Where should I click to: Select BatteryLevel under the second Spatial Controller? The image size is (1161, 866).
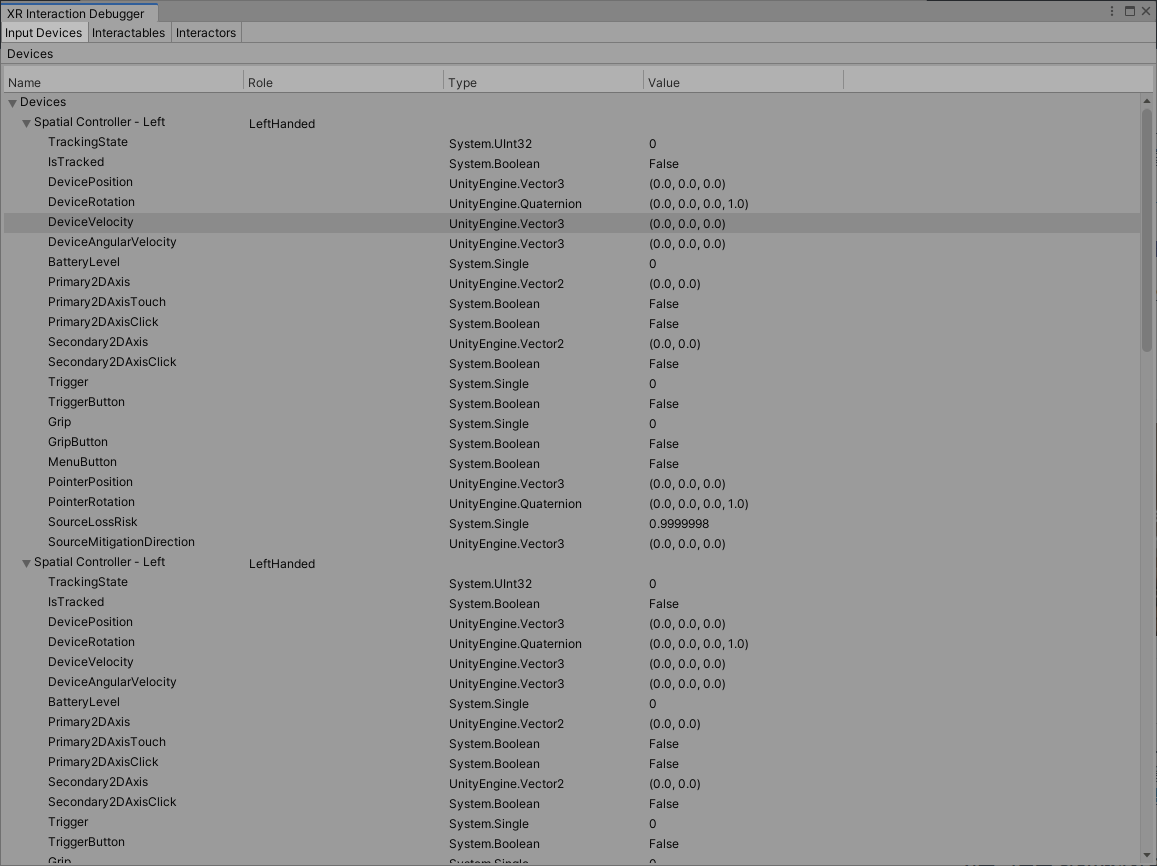[x=572, y=703]
